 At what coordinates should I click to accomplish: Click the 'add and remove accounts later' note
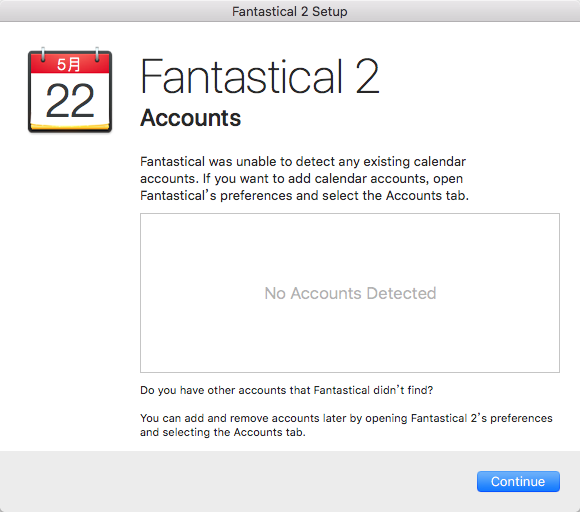[346, 425]
